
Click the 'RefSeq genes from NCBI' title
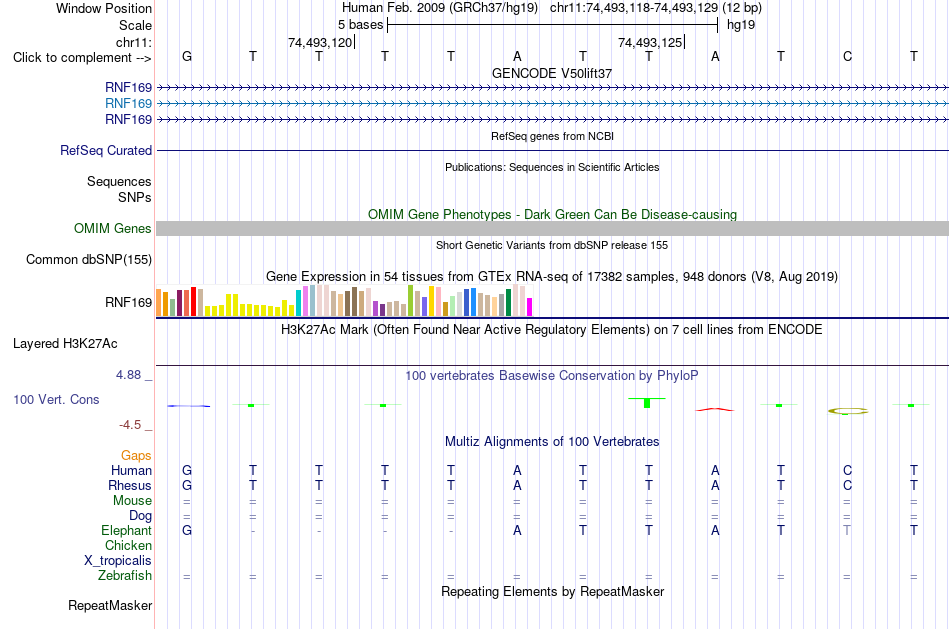tap(553, 136)
